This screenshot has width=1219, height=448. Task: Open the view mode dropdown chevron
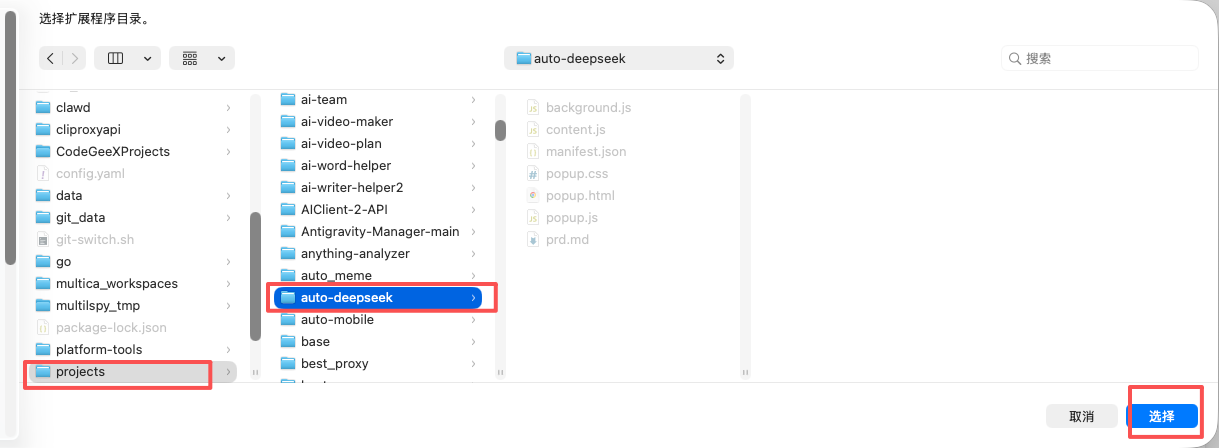[148, 59]
